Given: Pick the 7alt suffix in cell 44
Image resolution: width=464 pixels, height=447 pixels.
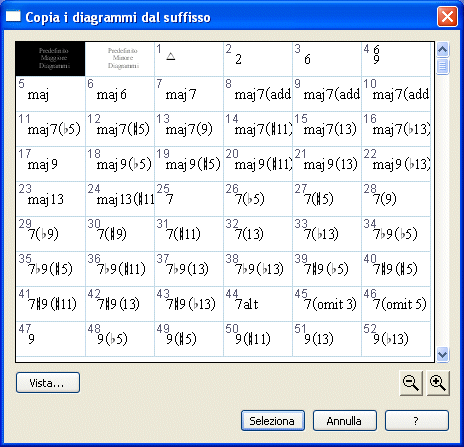Looking at the screenshot, I should click(258, 304).
